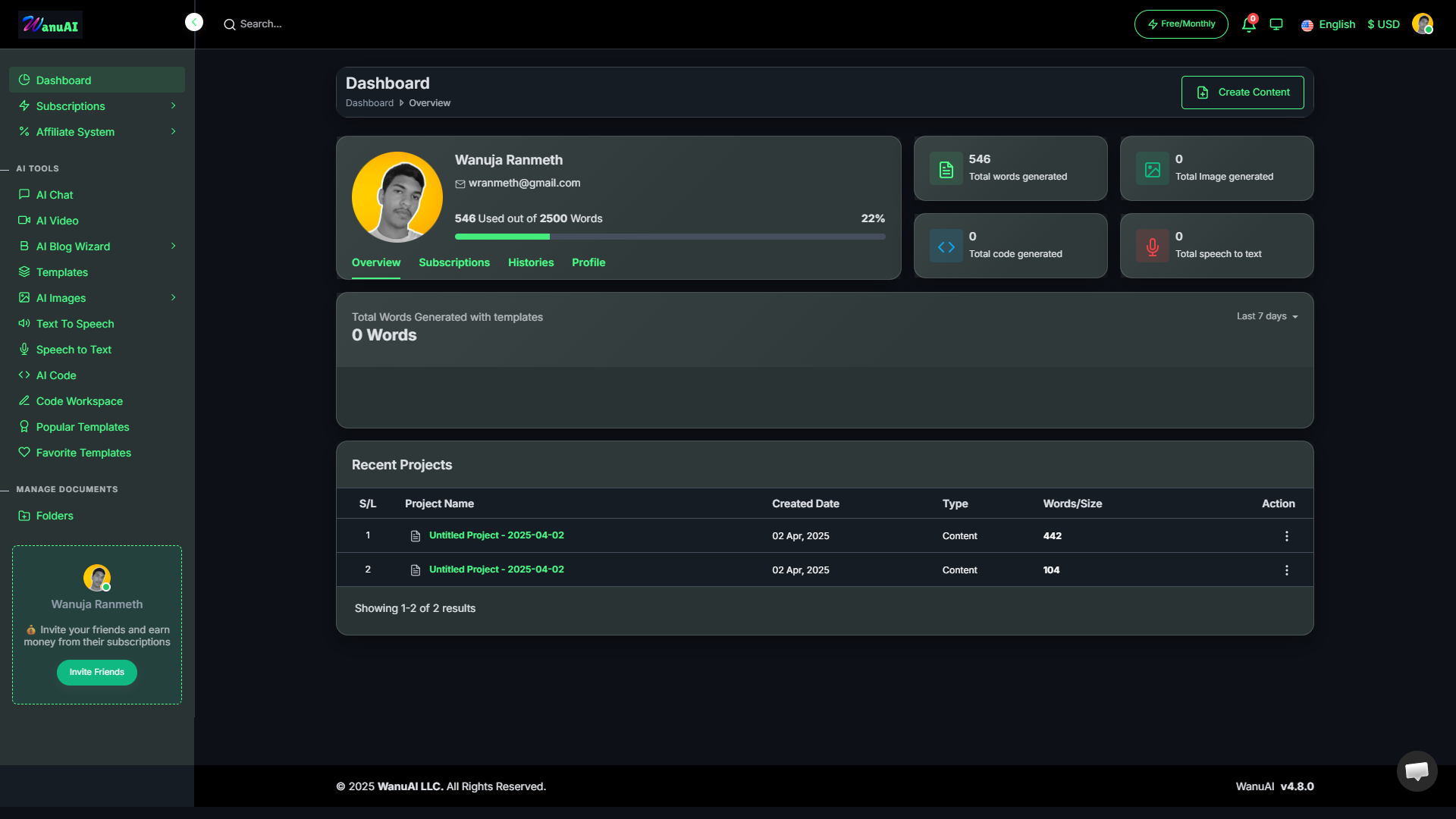1456x819 pixels.
Task: Expand the AI Images submenu
Action: tap(96, 298)
